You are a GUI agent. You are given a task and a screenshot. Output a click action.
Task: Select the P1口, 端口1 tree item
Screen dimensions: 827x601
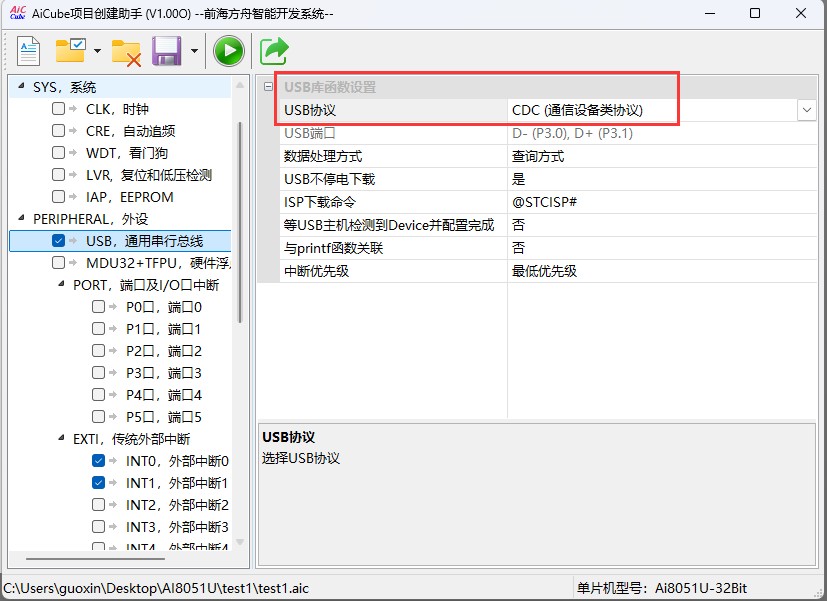[x=163, y=329]
